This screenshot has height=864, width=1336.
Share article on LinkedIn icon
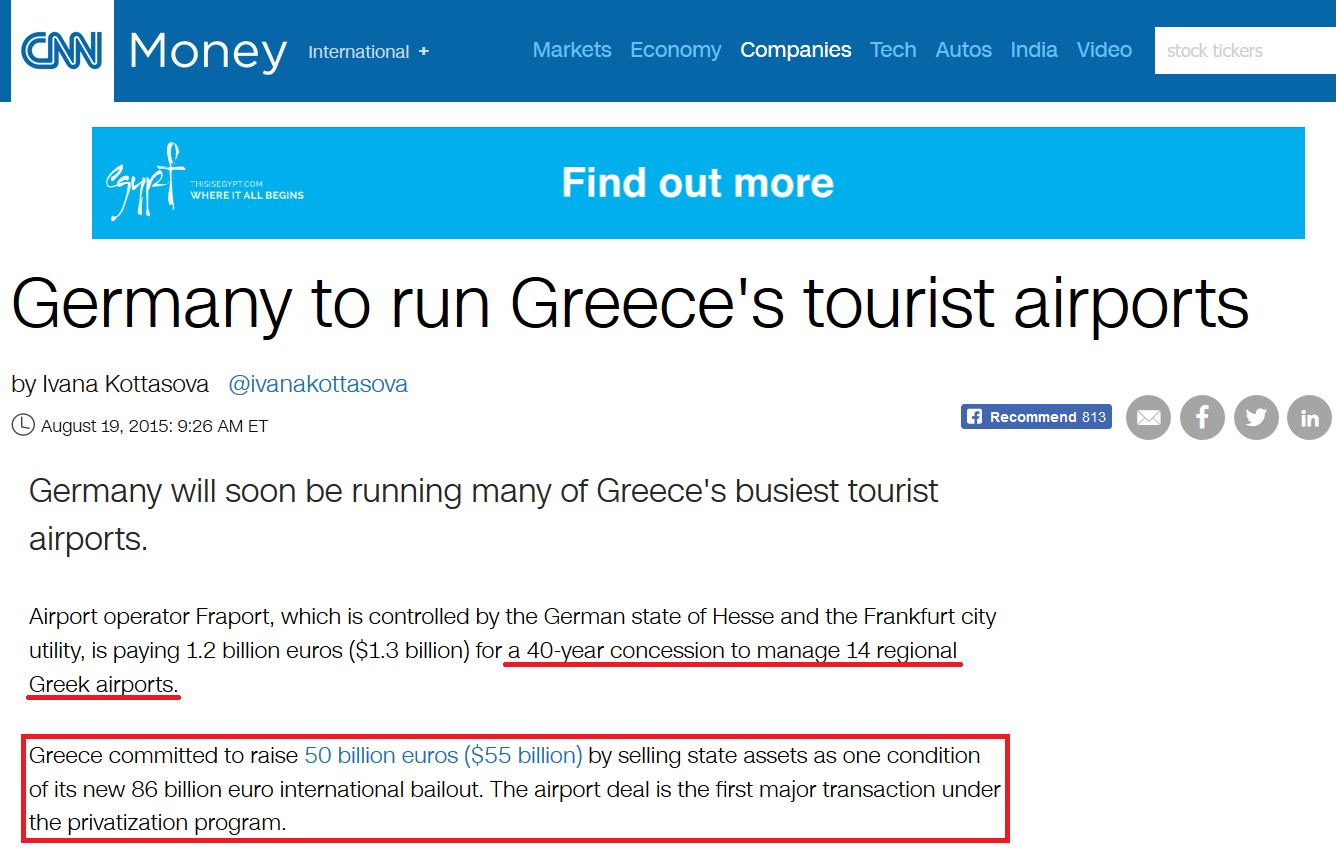click(x=1310, y=417)
